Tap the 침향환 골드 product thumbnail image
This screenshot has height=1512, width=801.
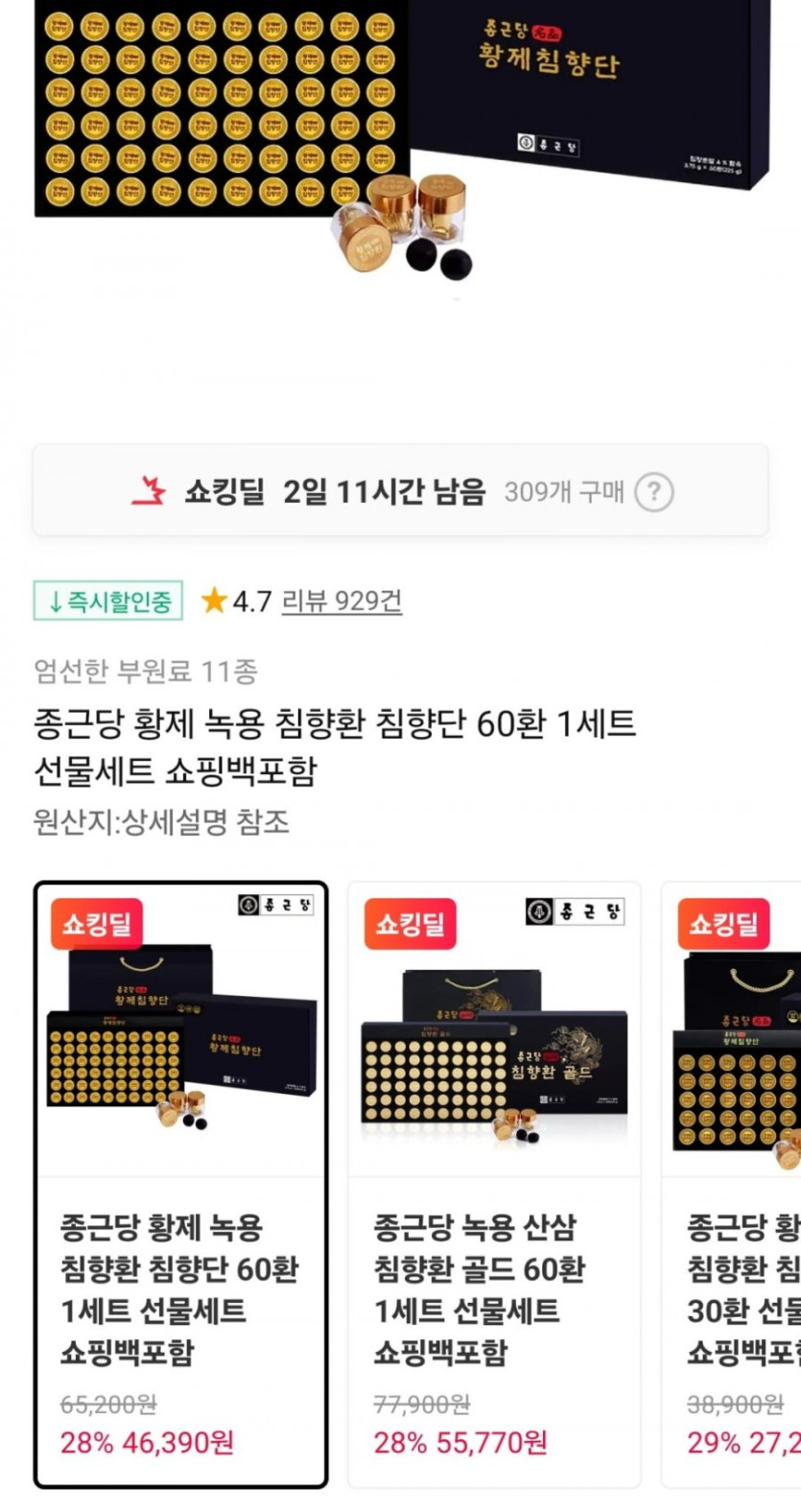[494, 1031]
